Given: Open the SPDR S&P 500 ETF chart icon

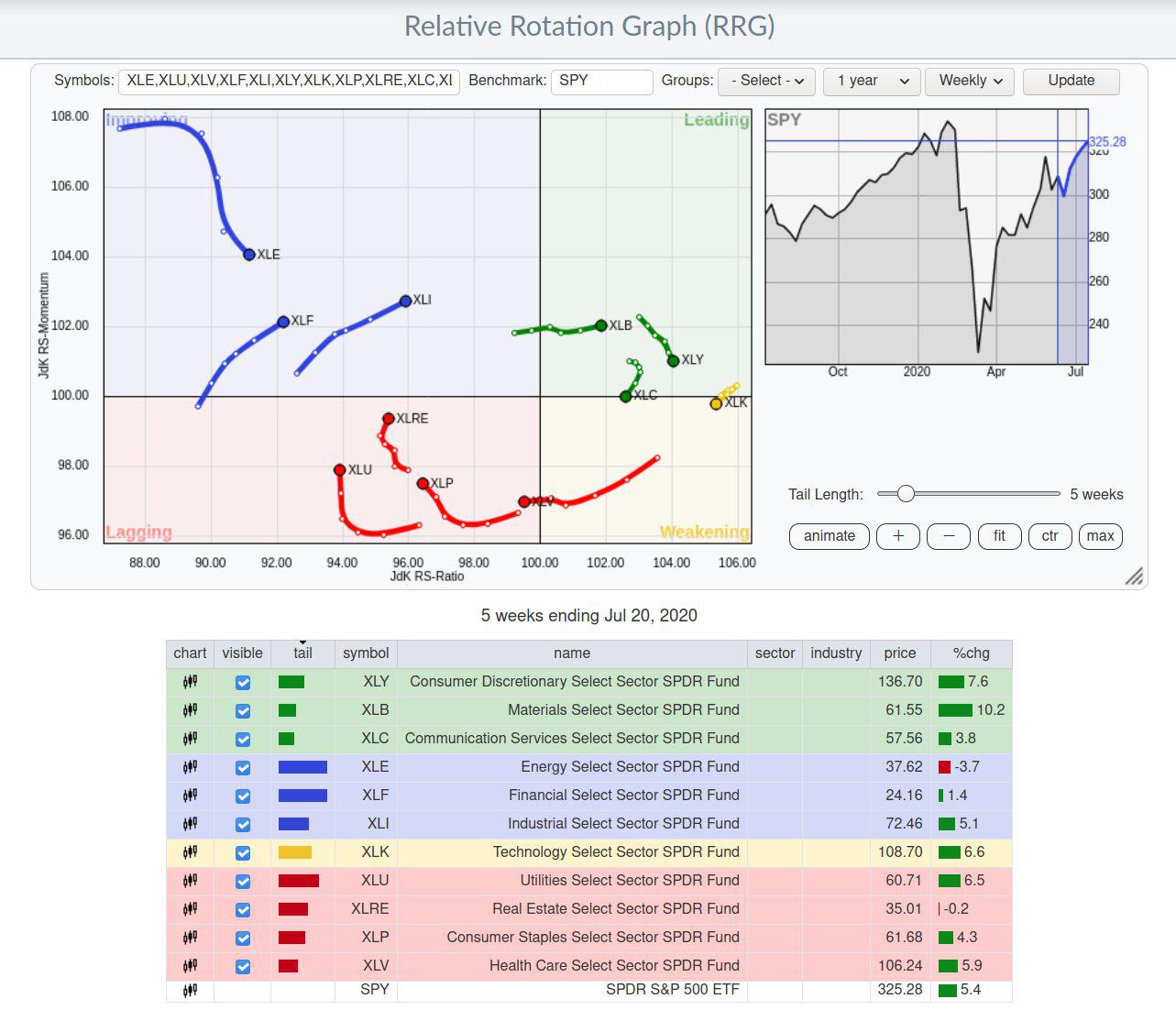Looking at the screenshot, I should (190, 990).
